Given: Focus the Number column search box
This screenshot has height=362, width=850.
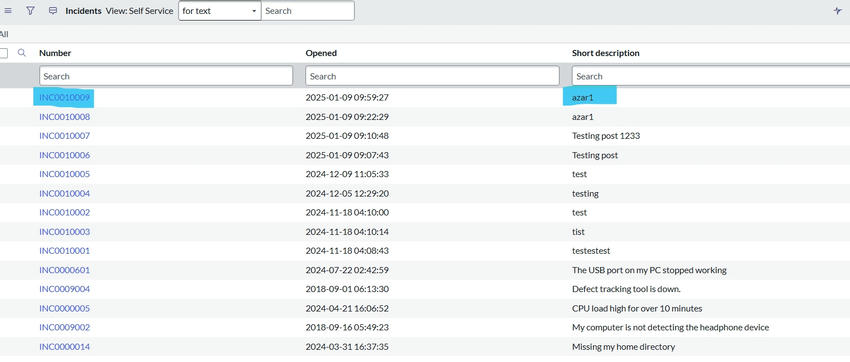Looking at the screenshot, I should pyautogui.click(x=166, y=76).
